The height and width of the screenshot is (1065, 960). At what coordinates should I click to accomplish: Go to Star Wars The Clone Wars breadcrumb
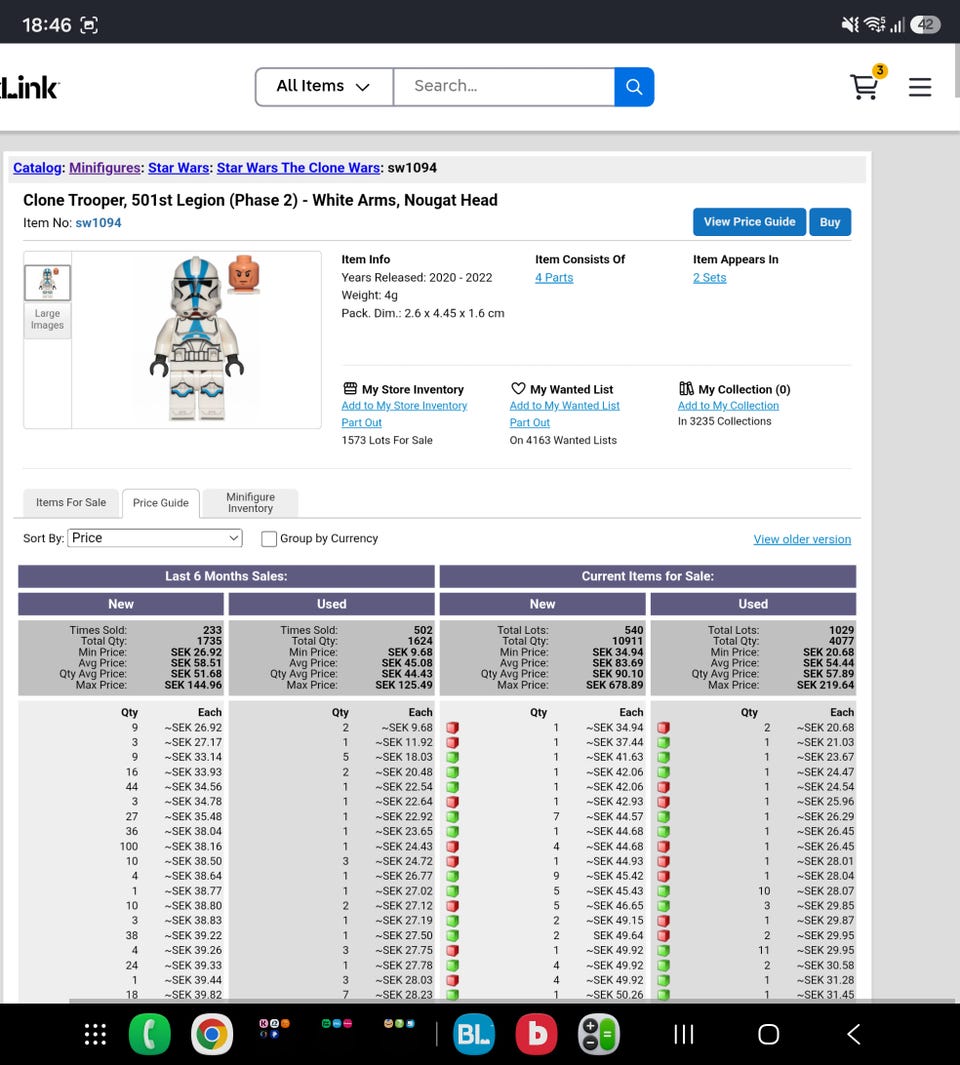point(298,168)
